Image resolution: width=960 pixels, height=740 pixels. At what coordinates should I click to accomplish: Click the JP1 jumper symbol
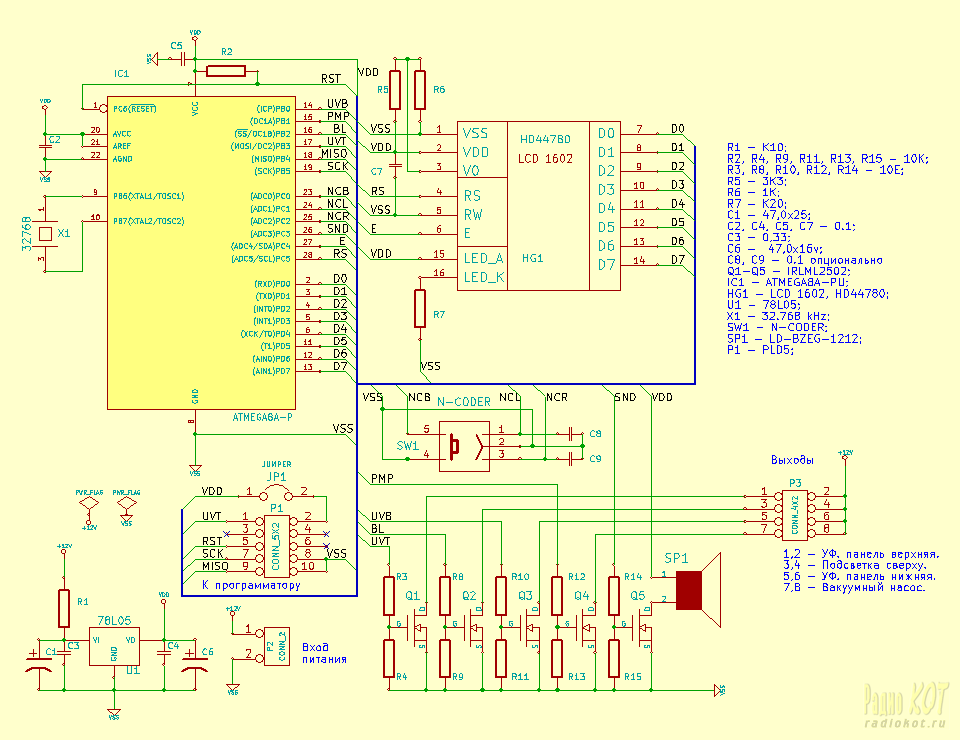pyautogui.click(x=276, y=492)
